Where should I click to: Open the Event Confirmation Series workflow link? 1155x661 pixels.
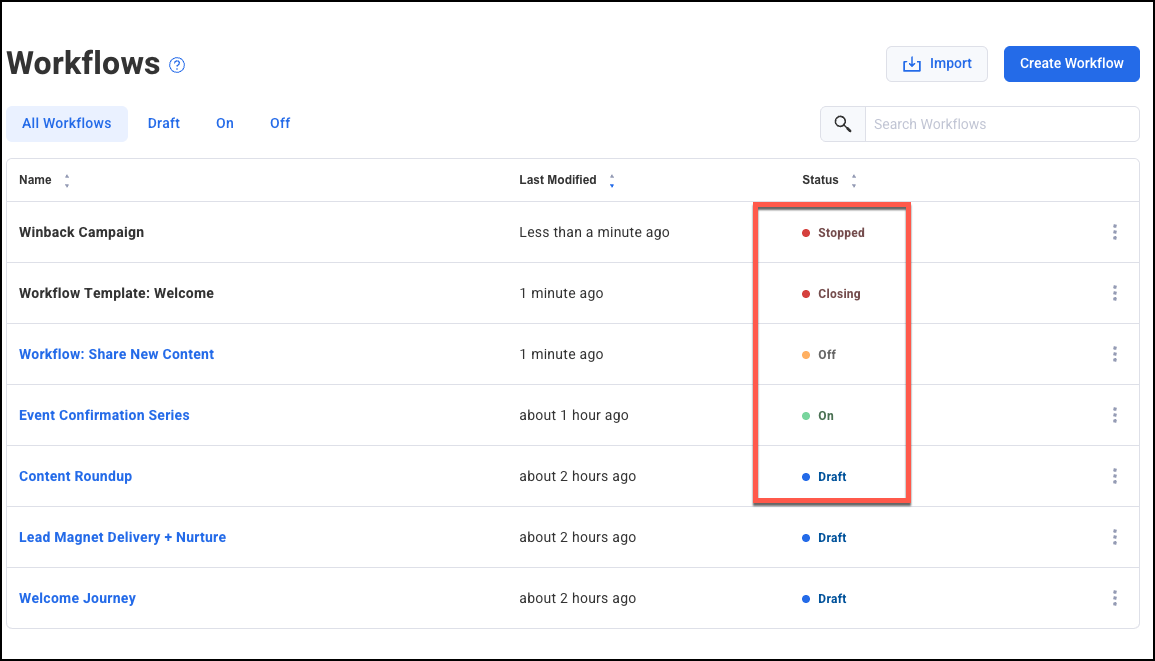click(104, 415)
